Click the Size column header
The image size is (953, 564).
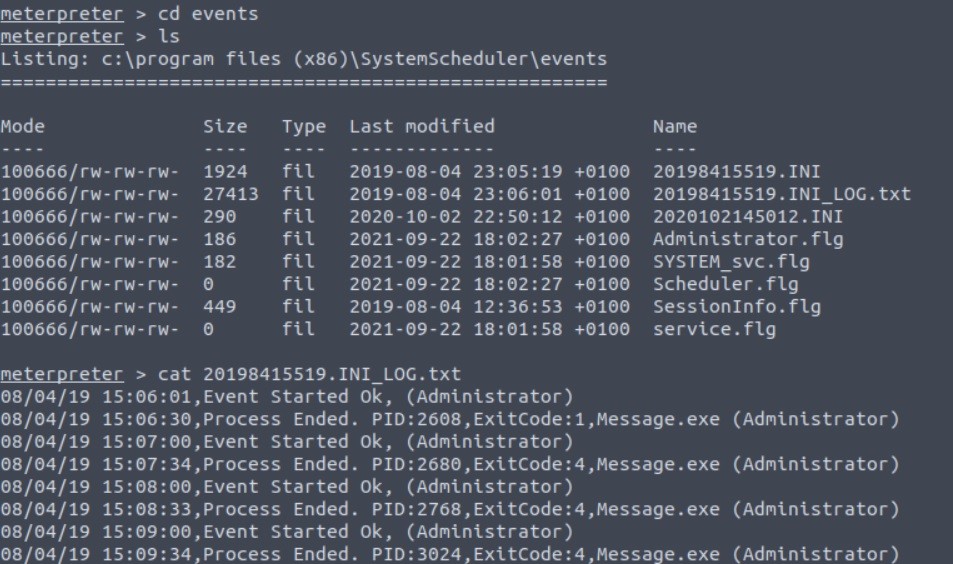[x=224, y=127]
